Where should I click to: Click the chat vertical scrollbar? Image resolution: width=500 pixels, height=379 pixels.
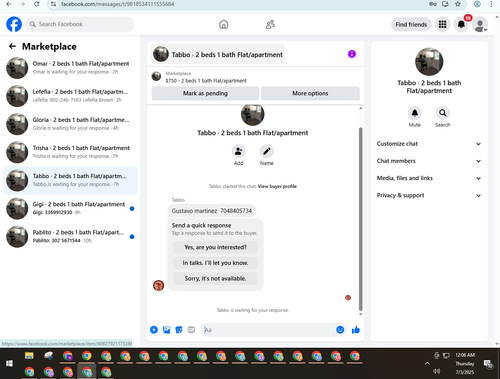[360, 219]
